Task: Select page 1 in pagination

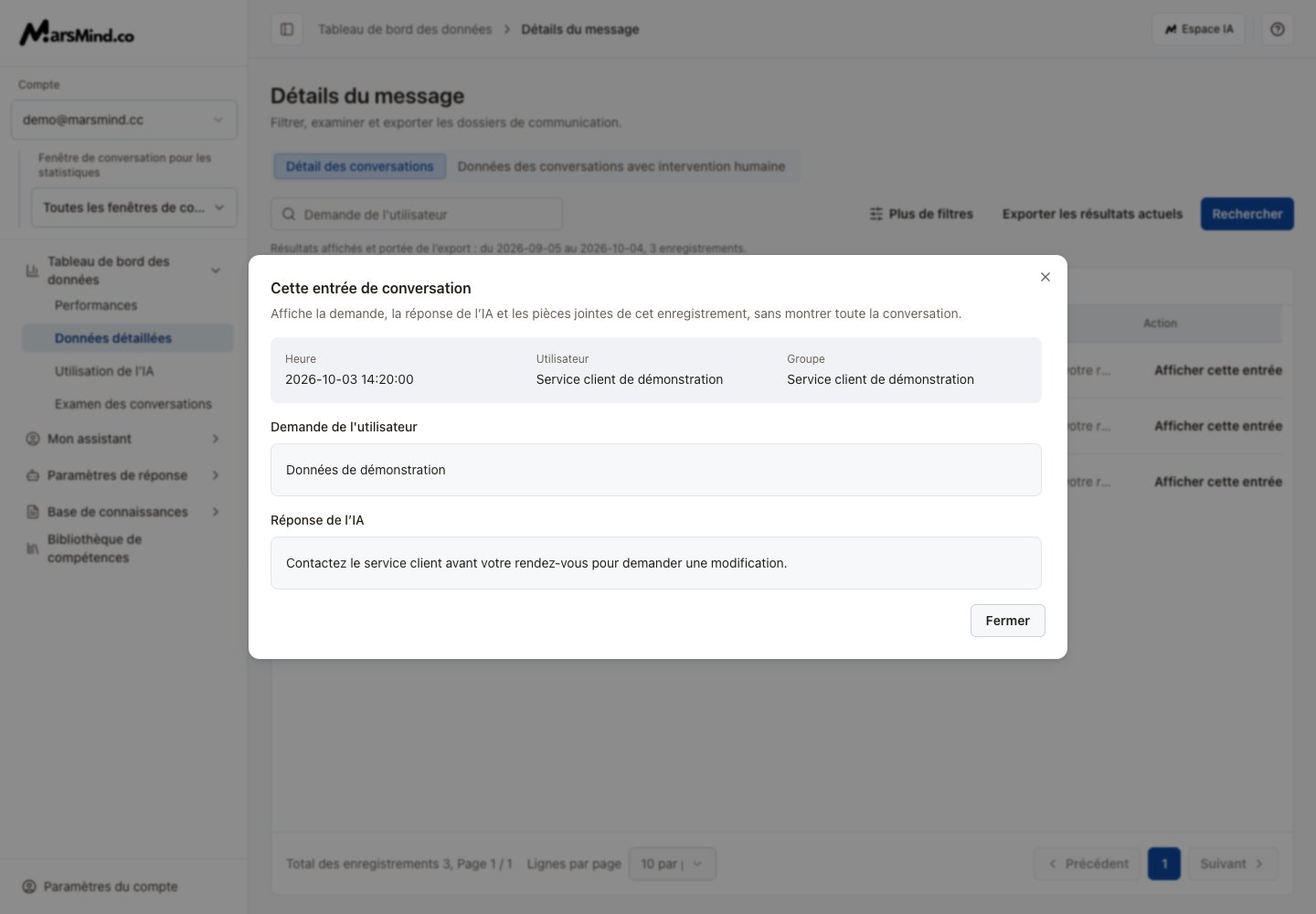Action: (1164, 864)
